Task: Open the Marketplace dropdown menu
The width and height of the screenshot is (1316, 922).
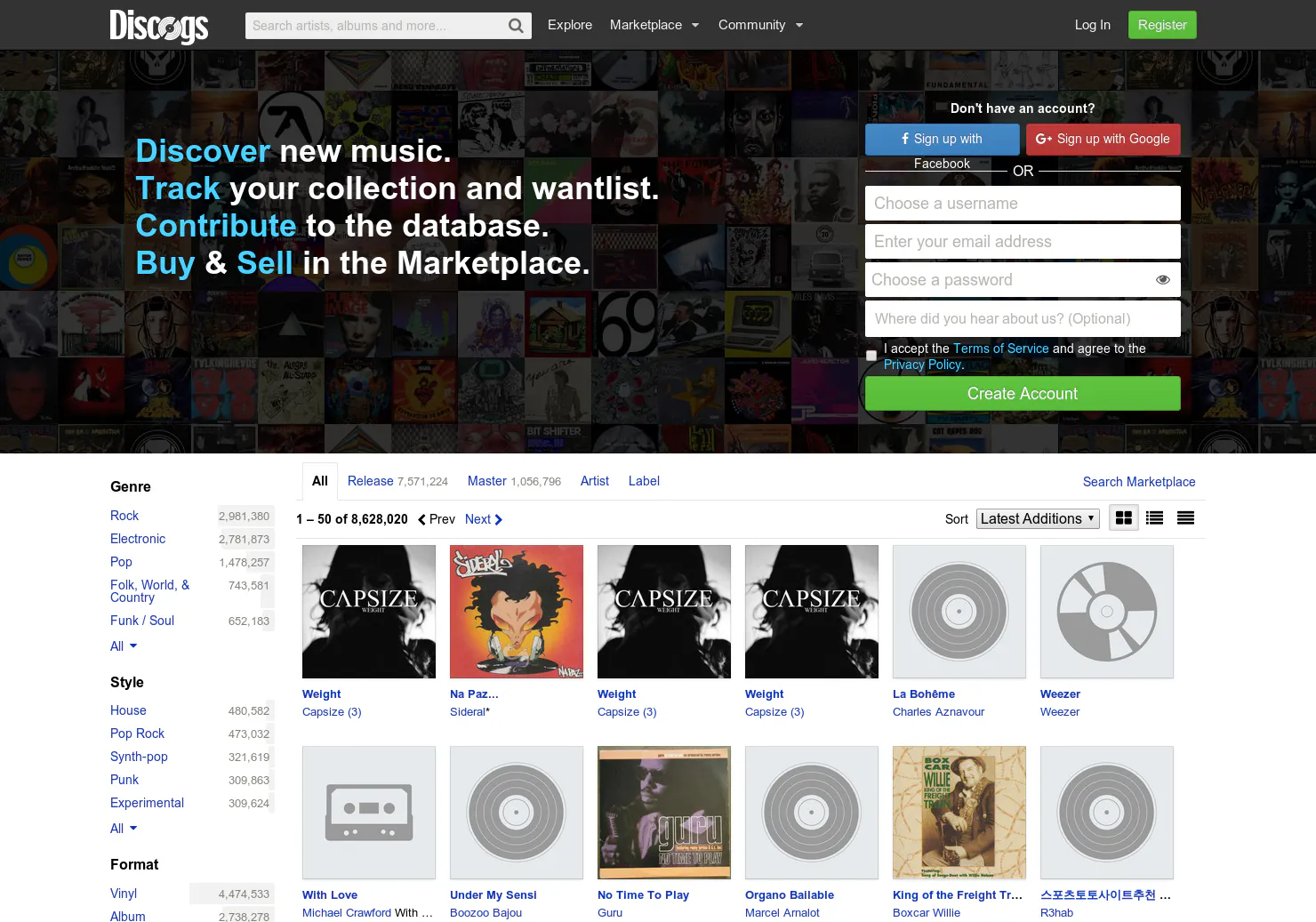Action: [654, 25]
